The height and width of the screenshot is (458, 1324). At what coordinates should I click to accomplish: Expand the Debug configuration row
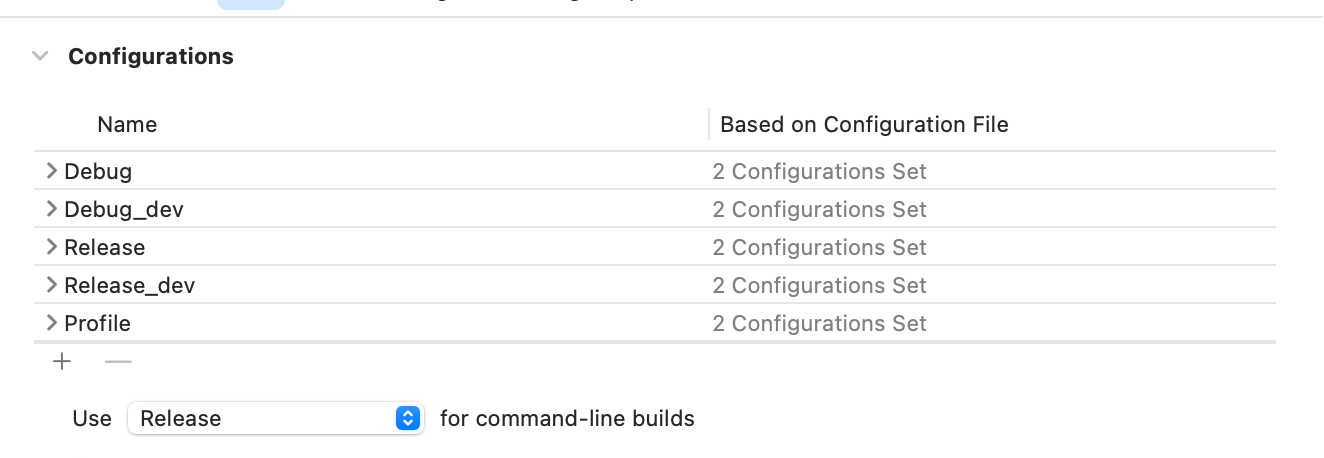[51, 172]
